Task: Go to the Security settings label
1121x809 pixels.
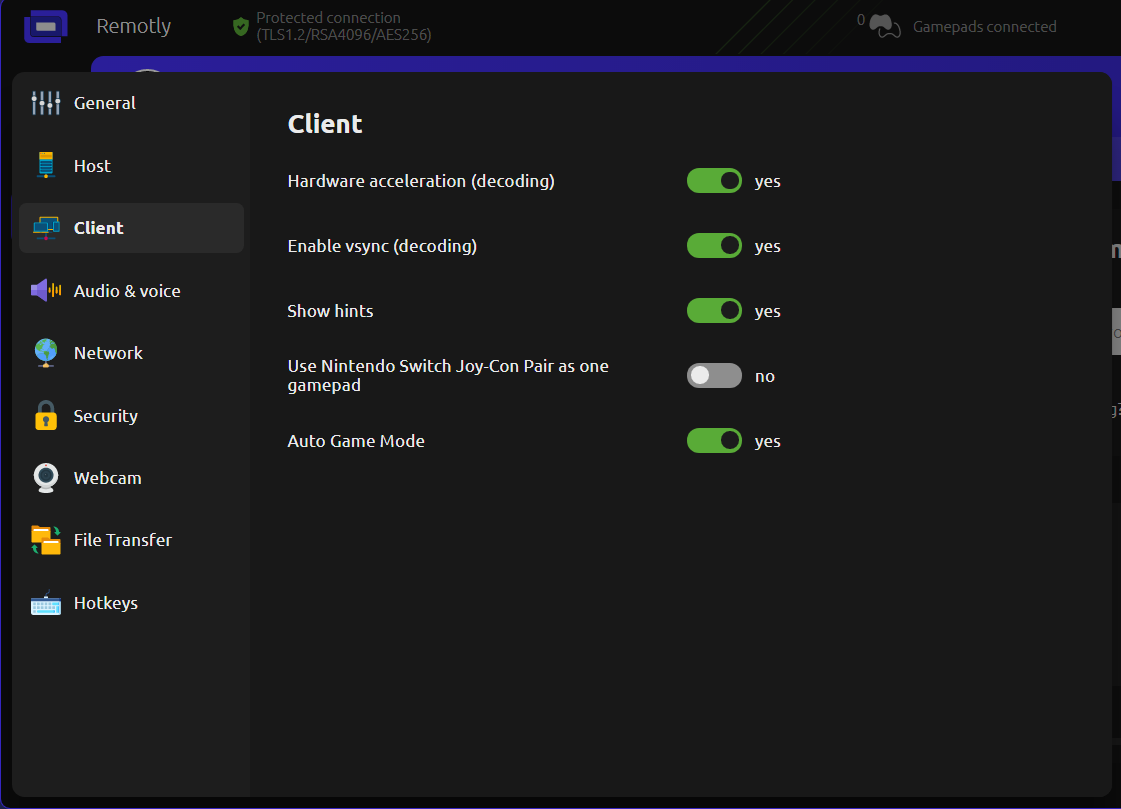Action: [105, 416]
